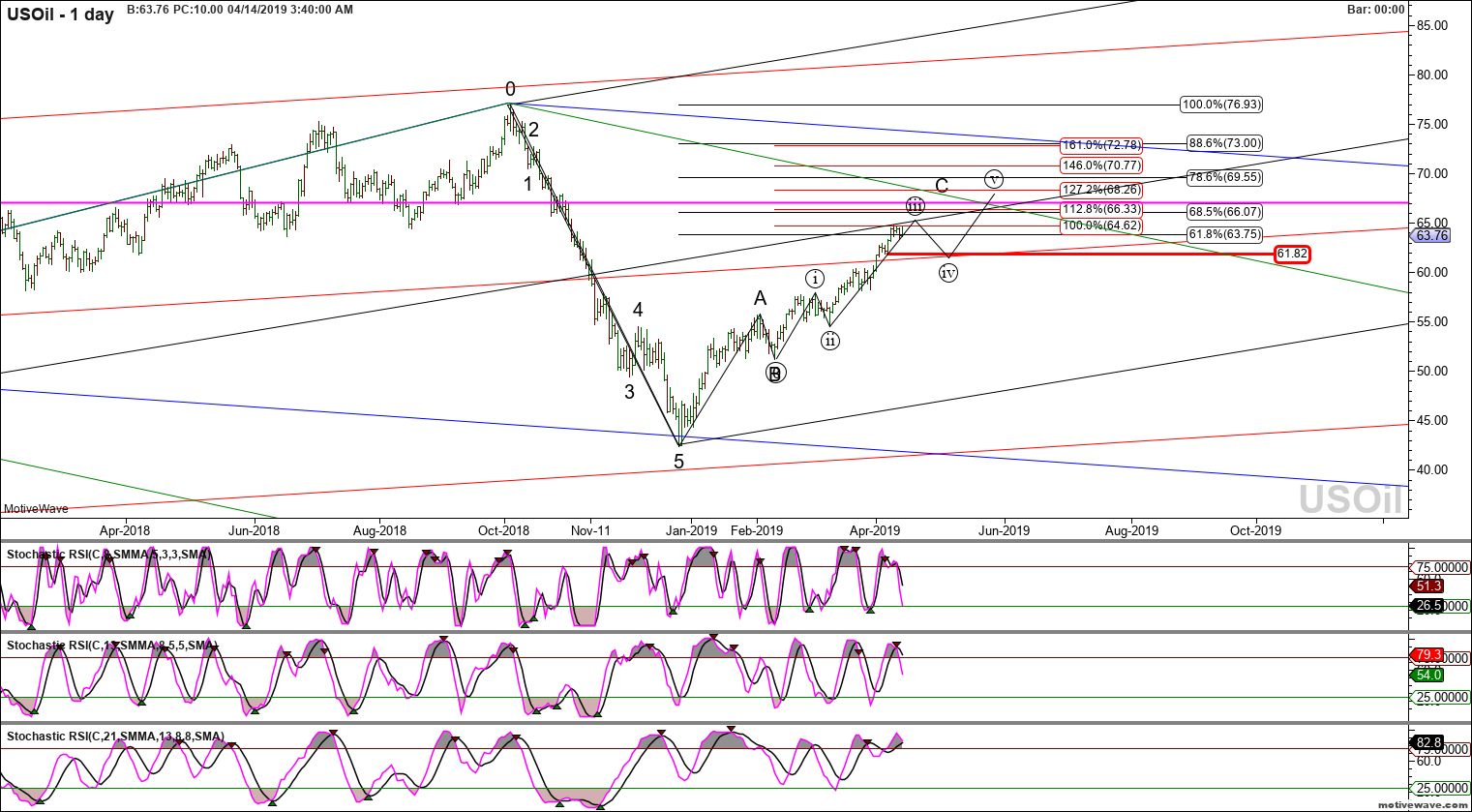Image resolution: width=1472 pixels, height=812 pixels.
Task: Click the 100.0%(76.93) Fibonacci label
Action: click(1222, 105)
